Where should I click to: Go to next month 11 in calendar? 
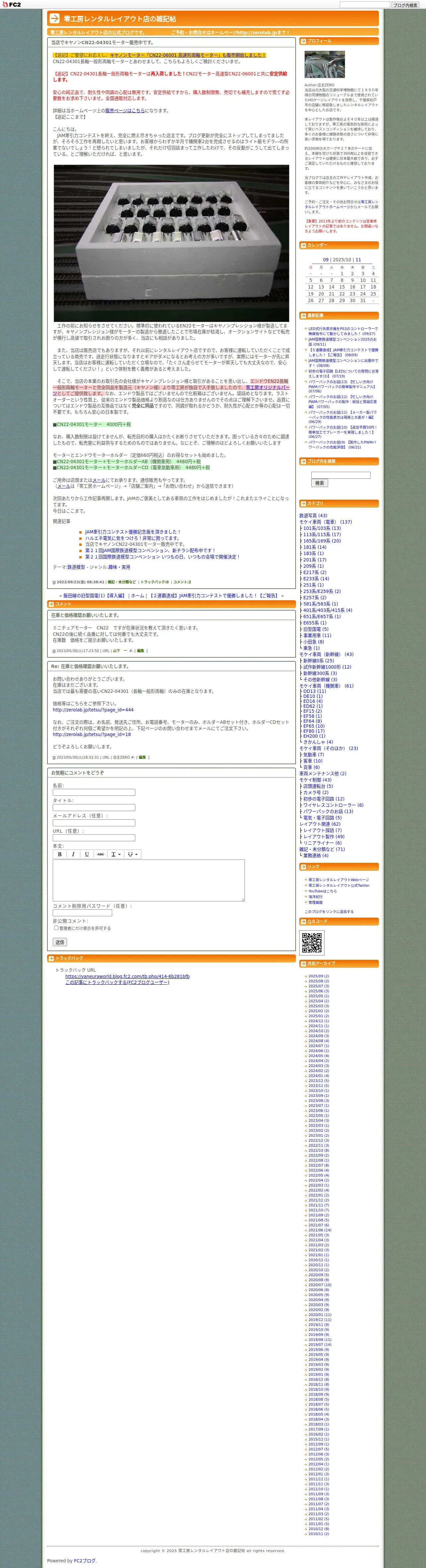[358, 260]
